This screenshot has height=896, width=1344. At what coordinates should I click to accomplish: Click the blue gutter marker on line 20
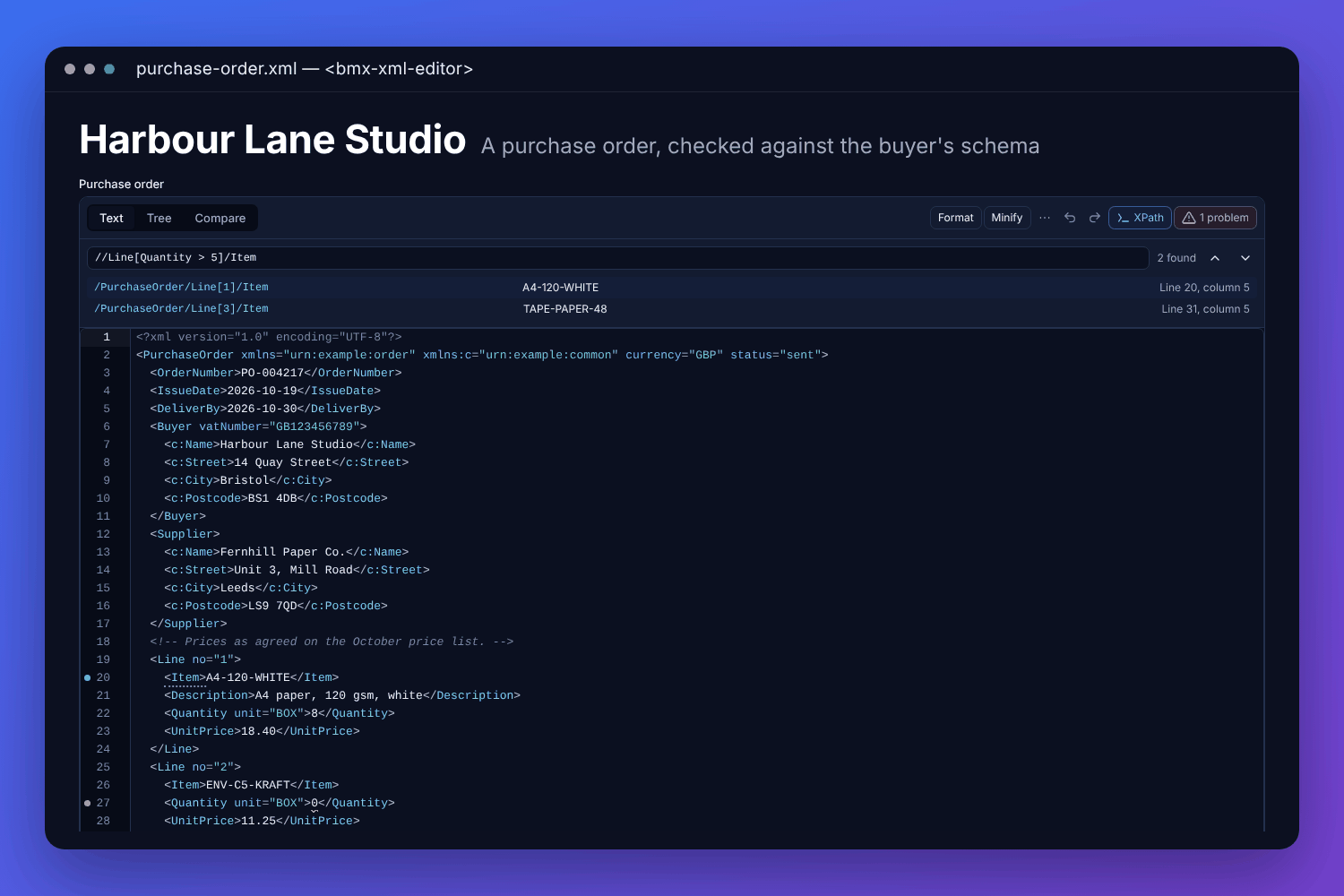coord(87,677)
